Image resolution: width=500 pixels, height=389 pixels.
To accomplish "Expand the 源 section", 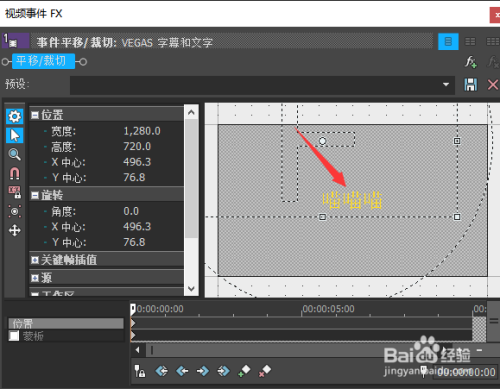I will [x=35, y=278].
